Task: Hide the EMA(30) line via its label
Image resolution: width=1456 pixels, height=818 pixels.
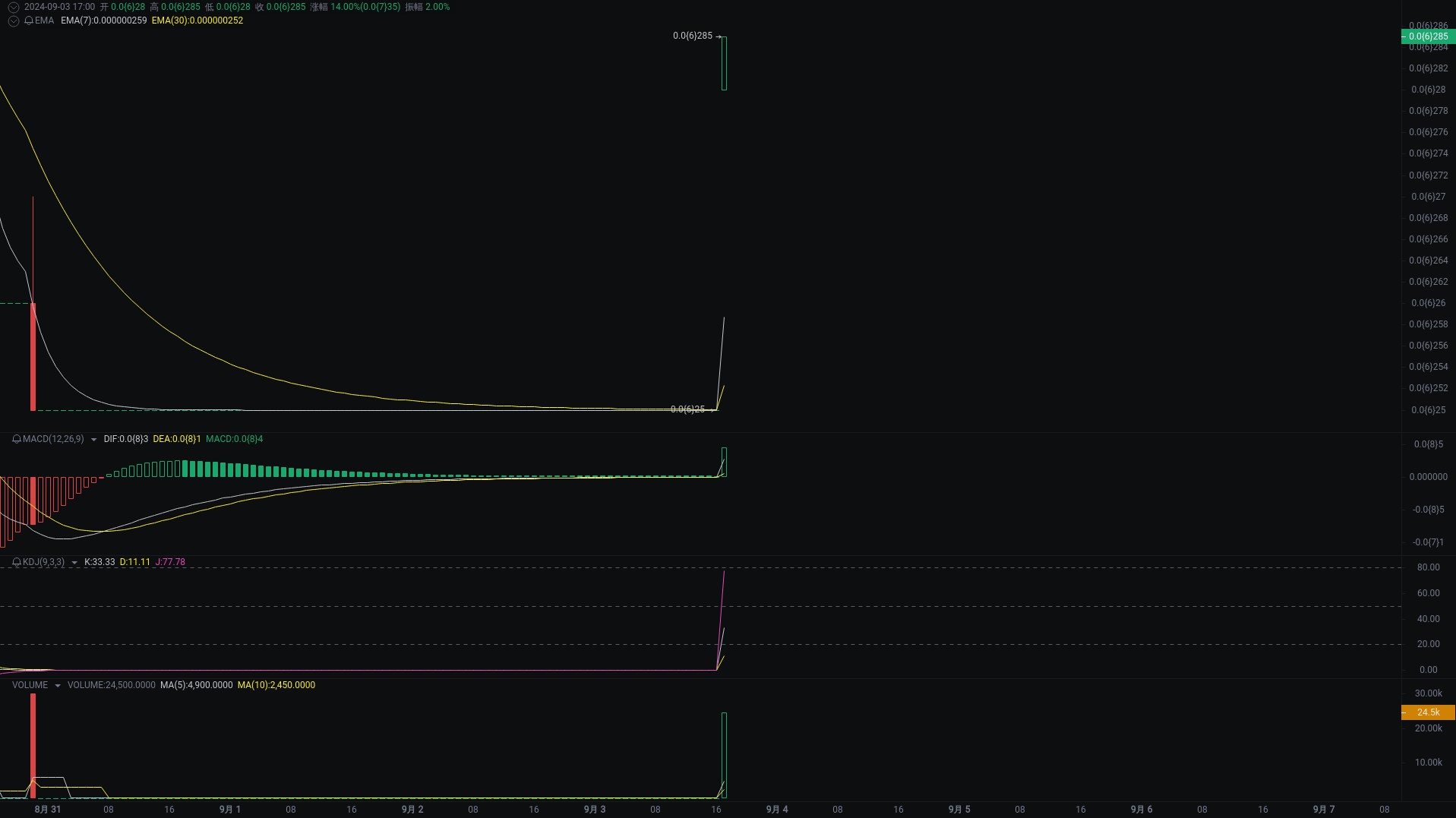Action: (197, 21)
